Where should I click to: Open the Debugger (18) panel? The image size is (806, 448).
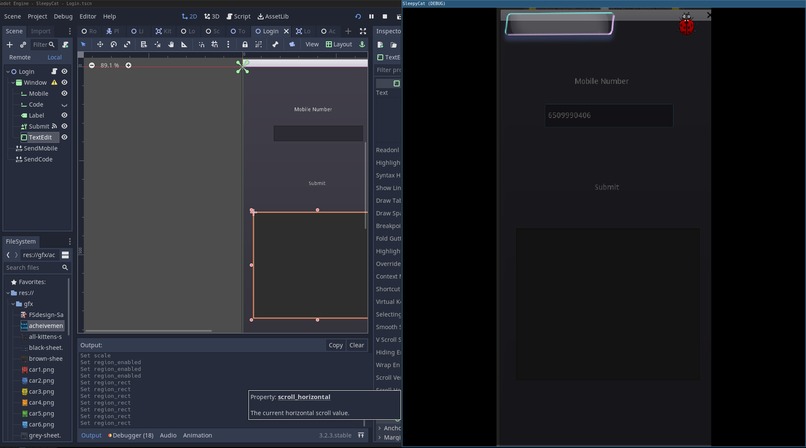pyautogui.click(x=131, y=435)
